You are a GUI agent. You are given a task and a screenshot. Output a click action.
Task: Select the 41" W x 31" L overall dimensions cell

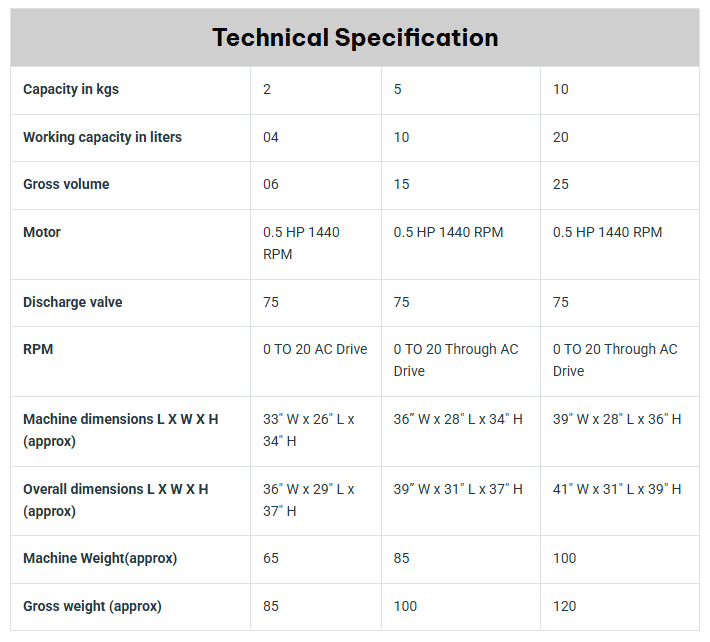(617, 489)
